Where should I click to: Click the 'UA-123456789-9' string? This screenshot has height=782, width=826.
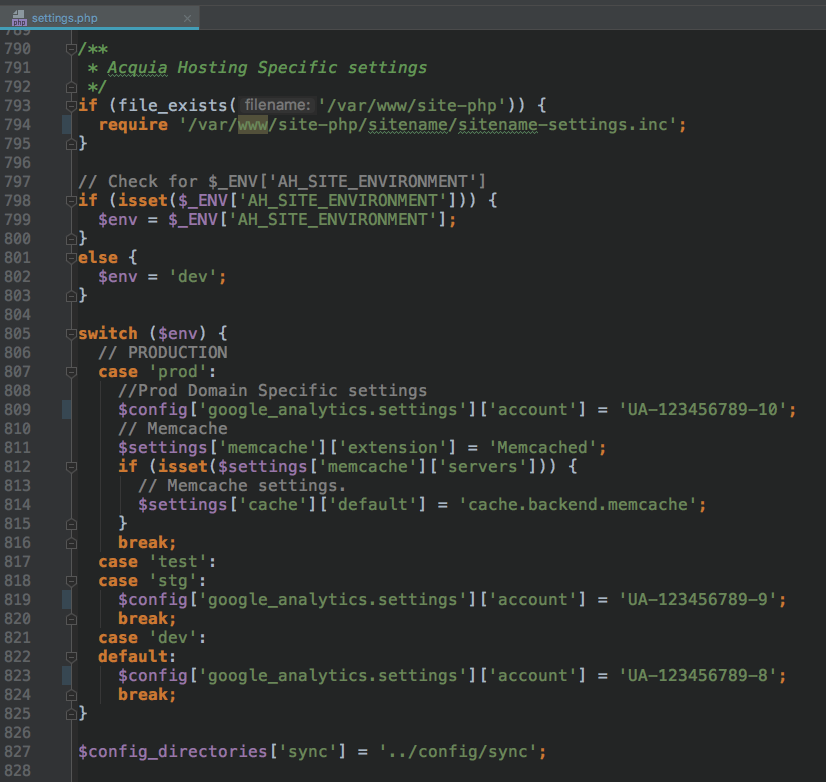pyautogui.click(x=698, y=600)
